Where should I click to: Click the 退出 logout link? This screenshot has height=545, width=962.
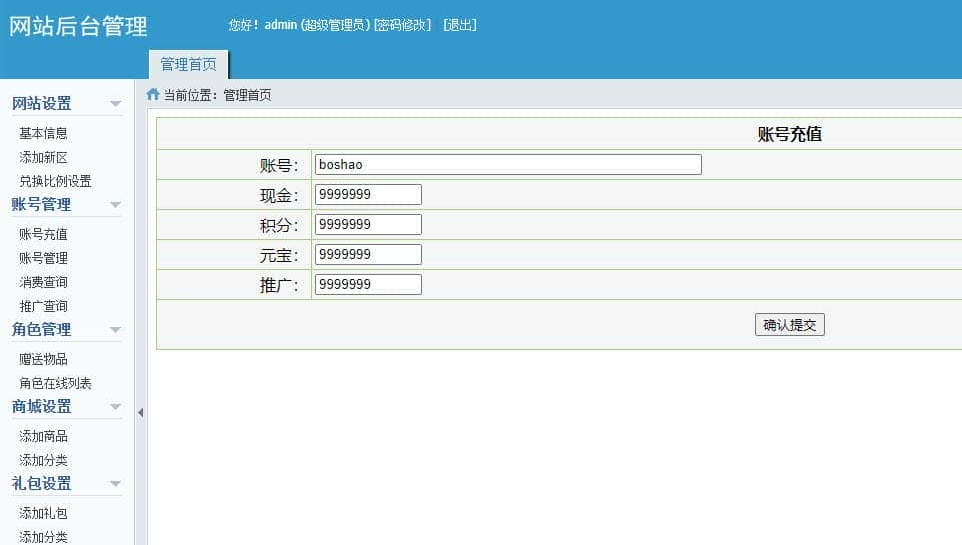pyautogui.click(x=460, y=25)
